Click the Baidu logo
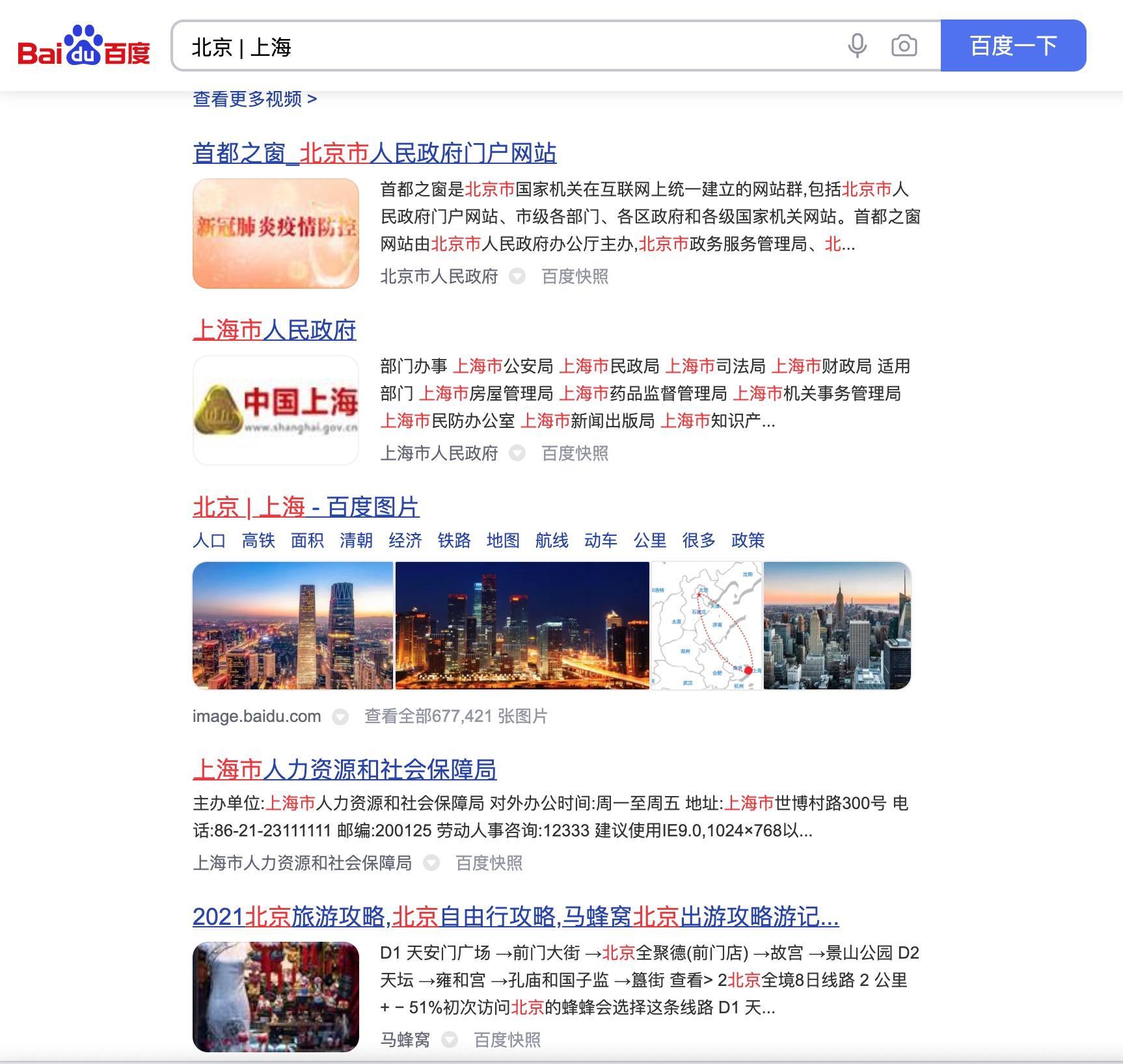Screen dimensions: 1123x1064 pyautogui.click(x=84, y=46)
